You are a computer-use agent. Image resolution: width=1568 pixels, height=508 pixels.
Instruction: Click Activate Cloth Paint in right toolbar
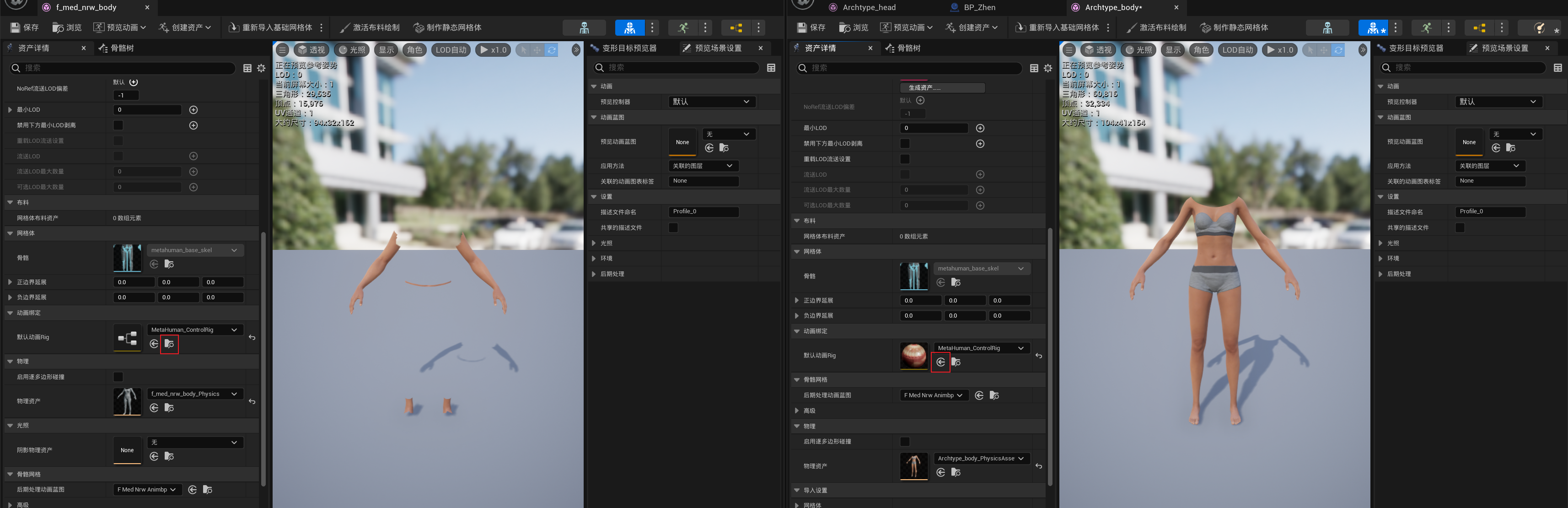tap(1156, 27)
